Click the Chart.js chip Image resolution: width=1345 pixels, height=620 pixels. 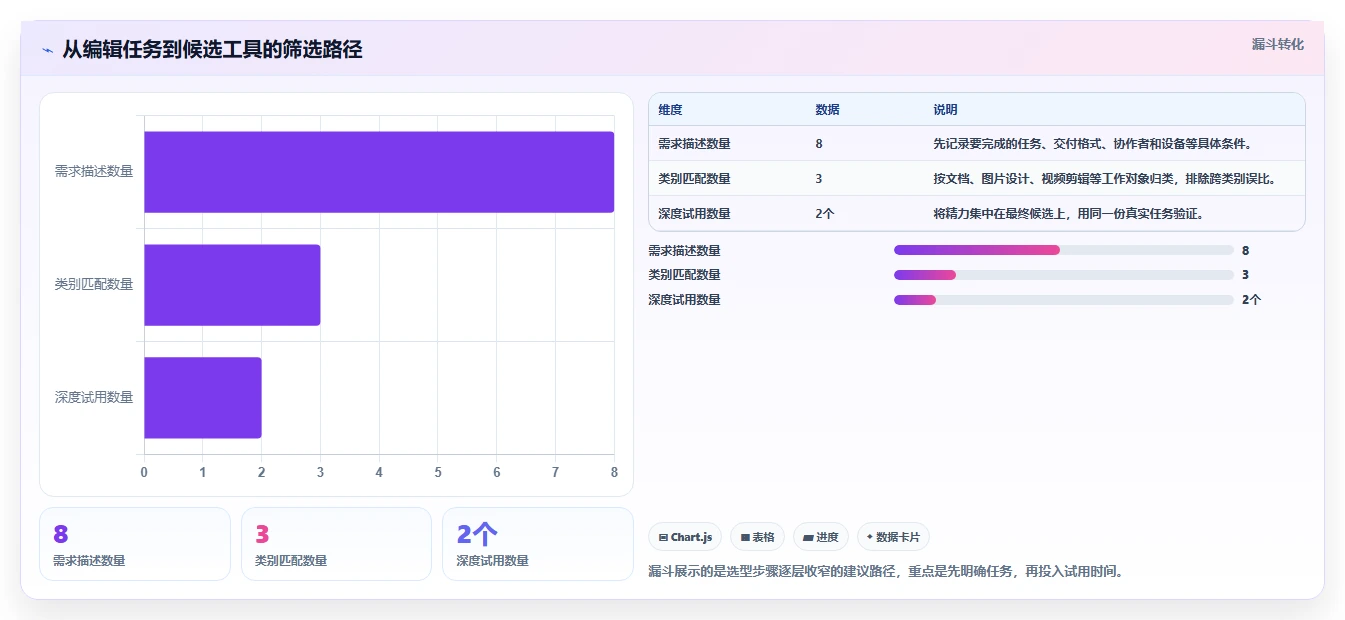click(x=685, y=537)
